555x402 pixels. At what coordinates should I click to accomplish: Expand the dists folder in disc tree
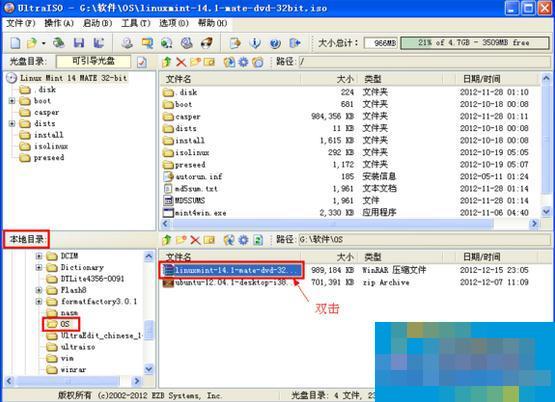pyautogui.click(x=12, y=124)
